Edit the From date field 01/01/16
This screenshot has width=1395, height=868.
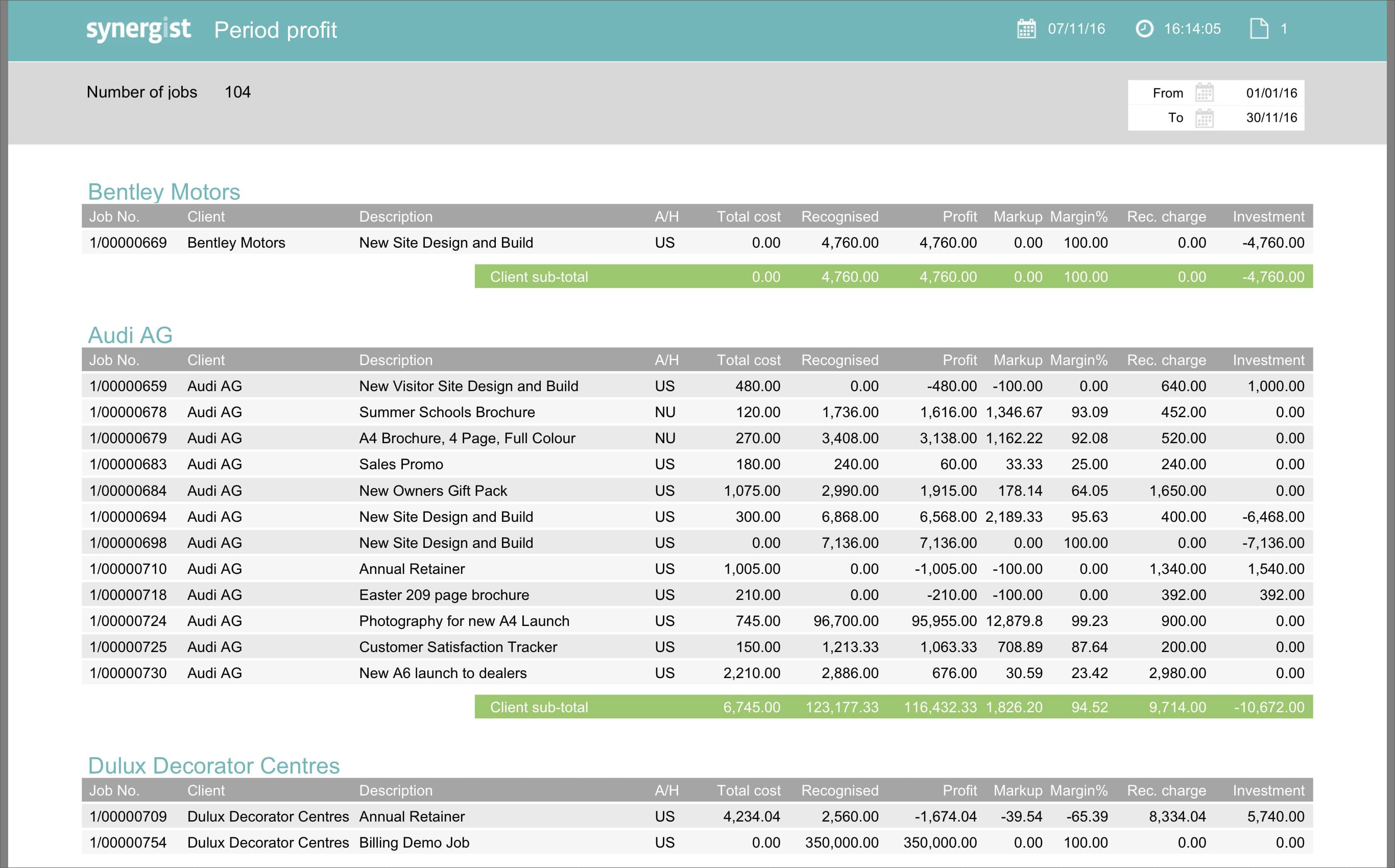[1271, 93]
